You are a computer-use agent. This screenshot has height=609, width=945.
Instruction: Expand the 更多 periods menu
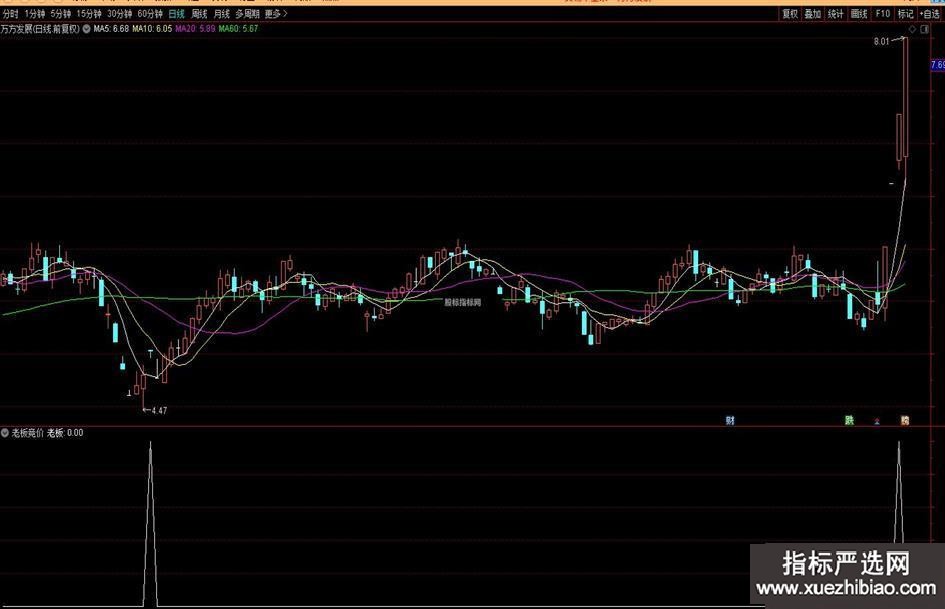click(276, 13)
